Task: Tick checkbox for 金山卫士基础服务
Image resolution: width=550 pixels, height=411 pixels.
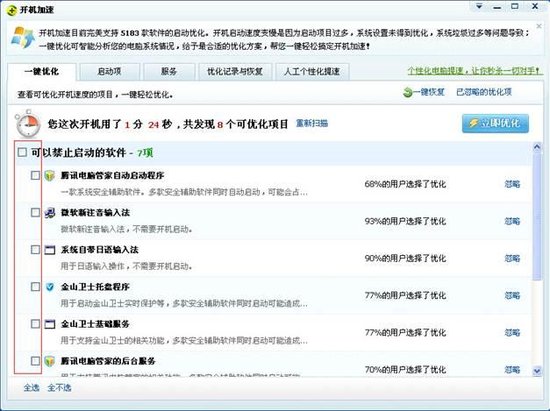Action: point(35,324)
